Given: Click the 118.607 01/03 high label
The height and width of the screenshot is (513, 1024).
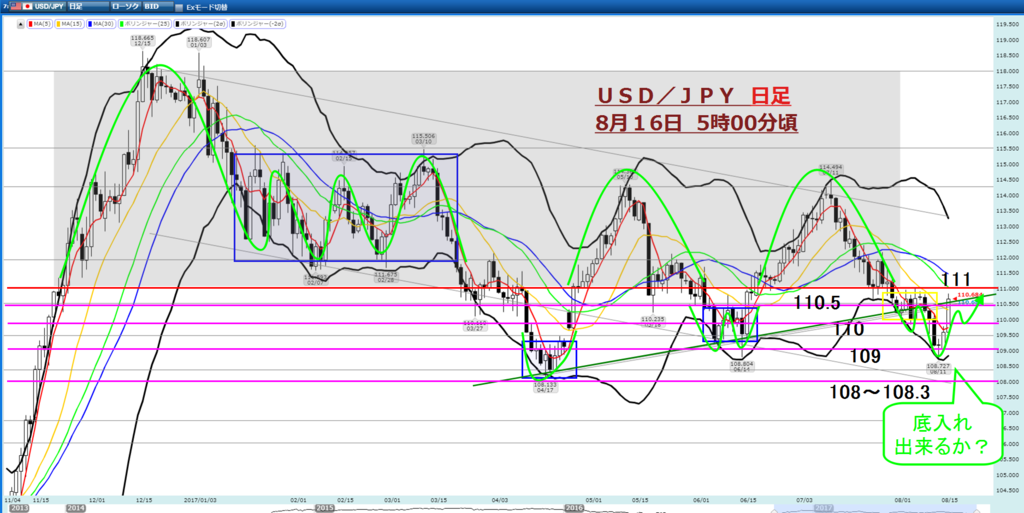Looking at the screenshot, I should tap(199, 40).
